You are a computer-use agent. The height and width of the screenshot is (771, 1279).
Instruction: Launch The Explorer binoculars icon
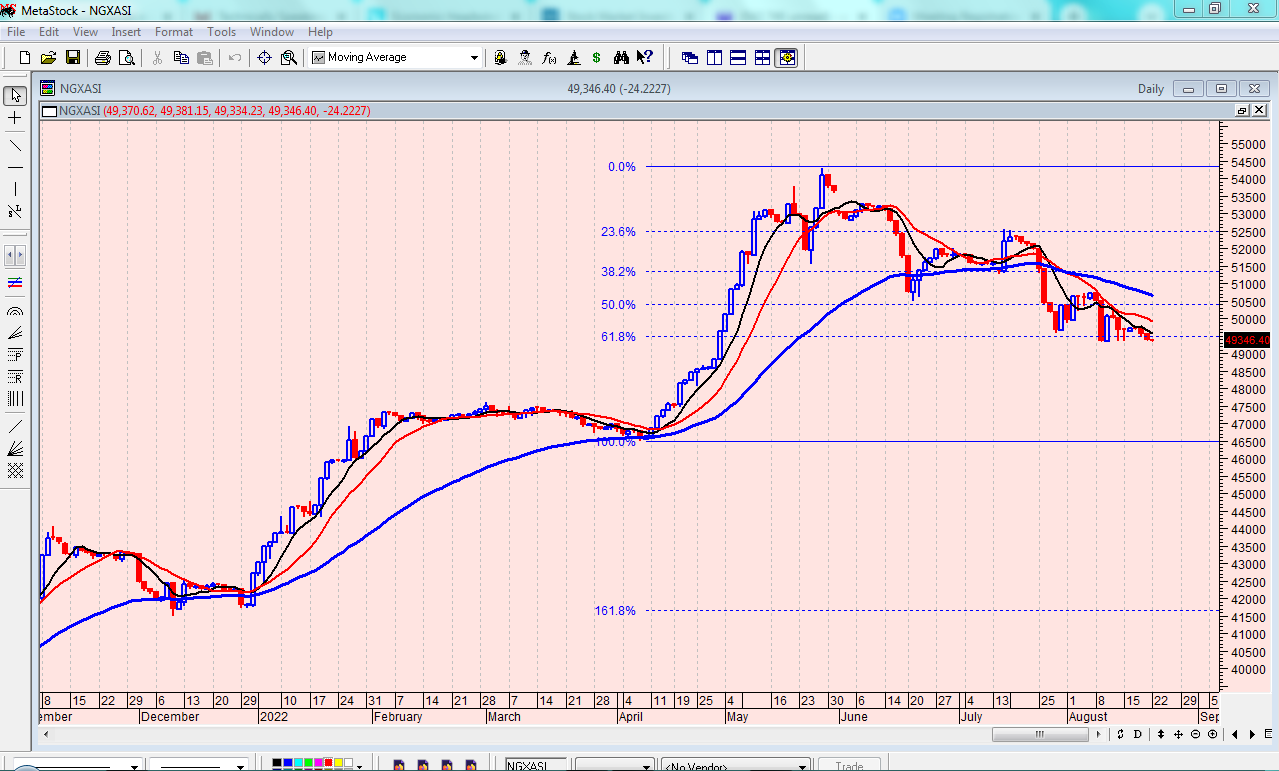621,58
